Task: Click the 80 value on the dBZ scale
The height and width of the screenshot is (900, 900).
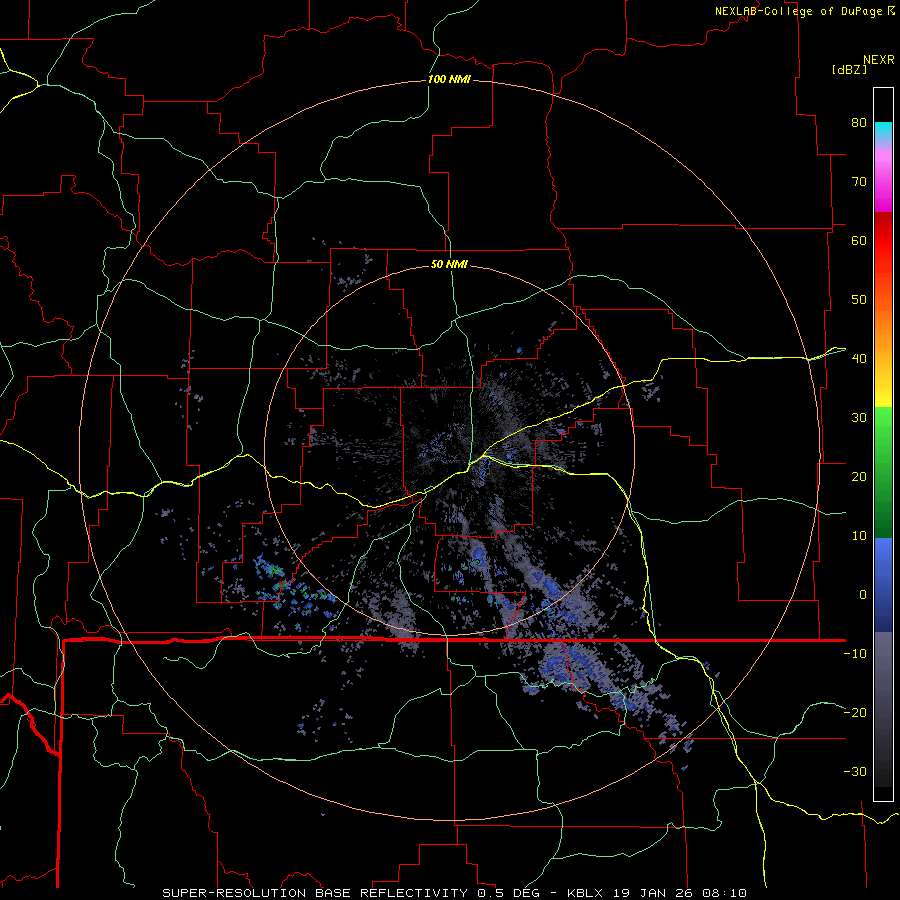Action: pyautogui.click(x=859, y=123)
